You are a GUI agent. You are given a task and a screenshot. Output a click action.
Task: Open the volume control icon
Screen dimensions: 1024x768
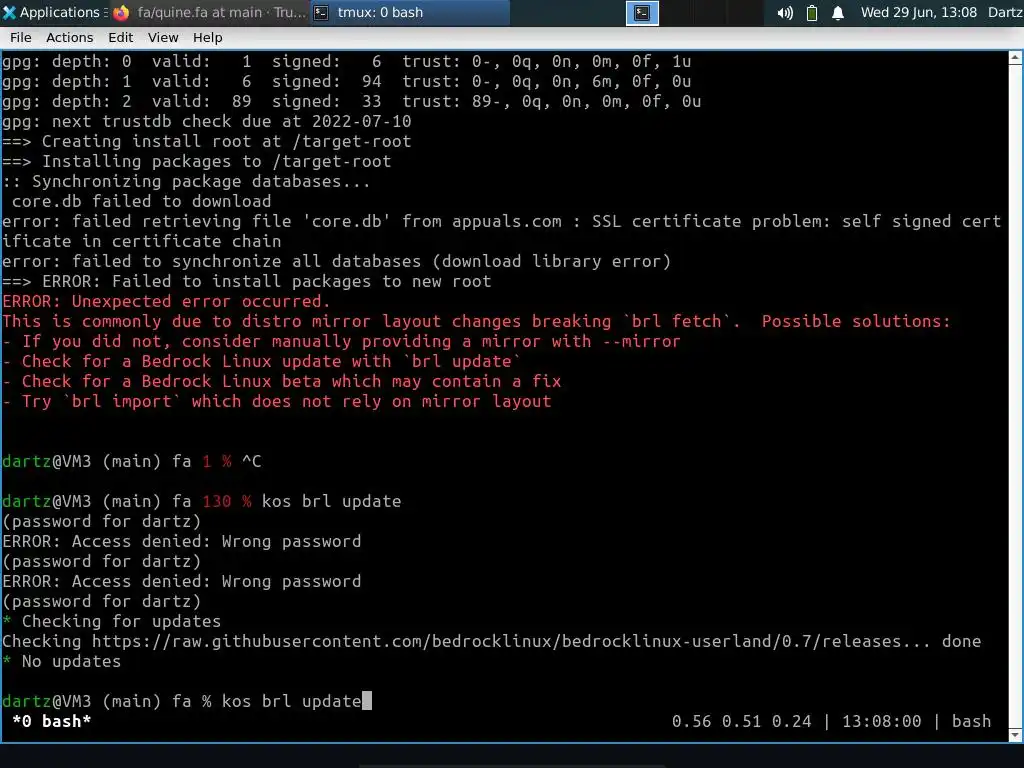[x=785, y=13]
